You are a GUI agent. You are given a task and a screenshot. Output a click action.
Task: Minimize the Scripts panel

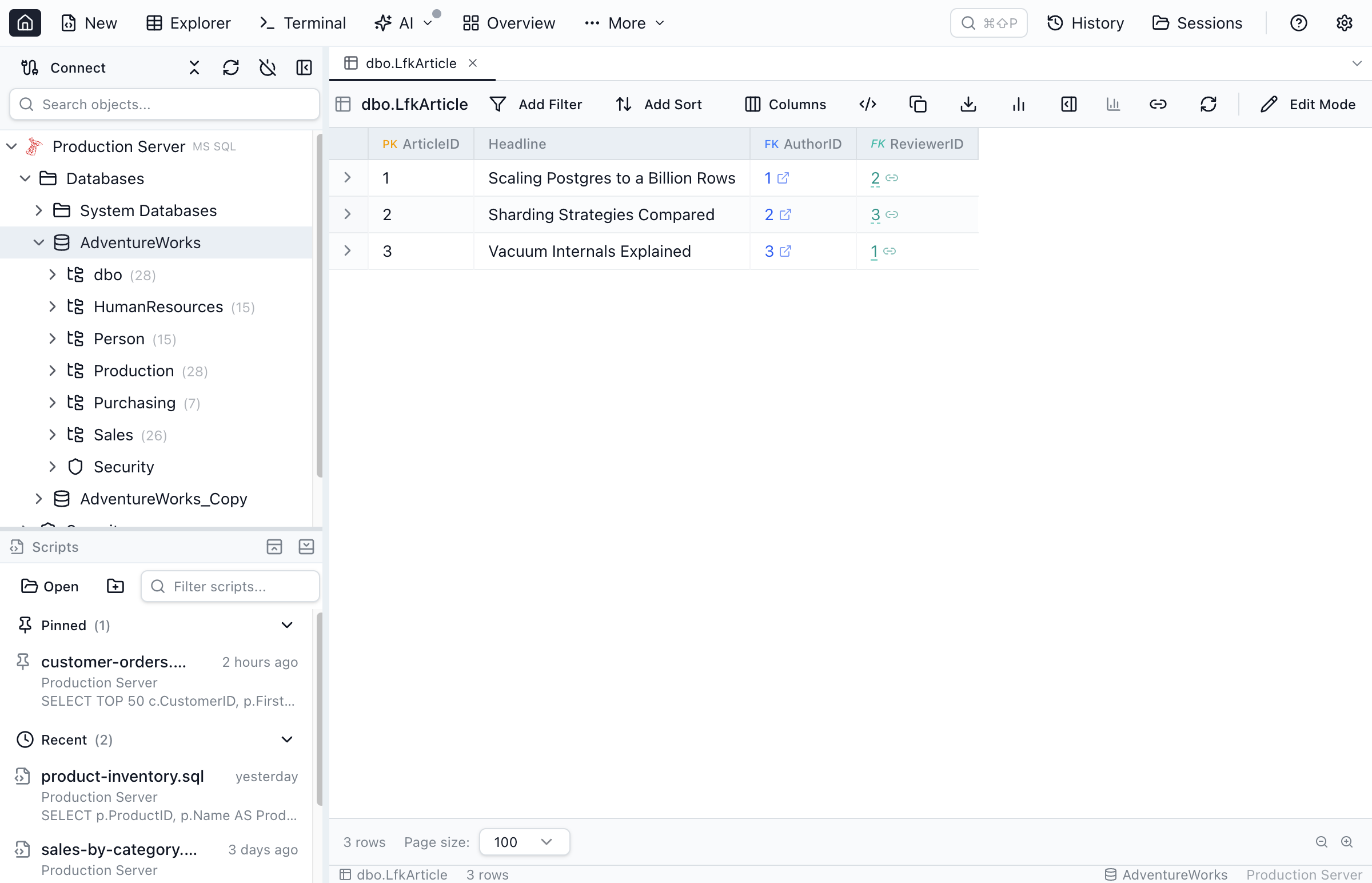(306, 547)
